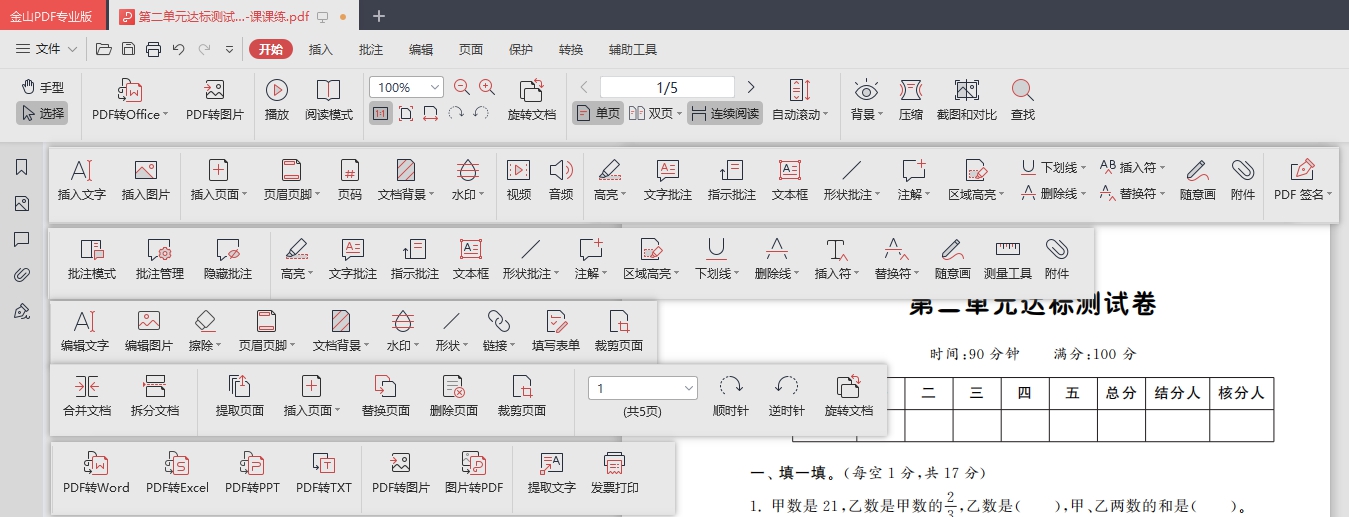Viewport: 1349px width, 517px height.
Task: Start slideshow with 播放
Action: point(277,101)
